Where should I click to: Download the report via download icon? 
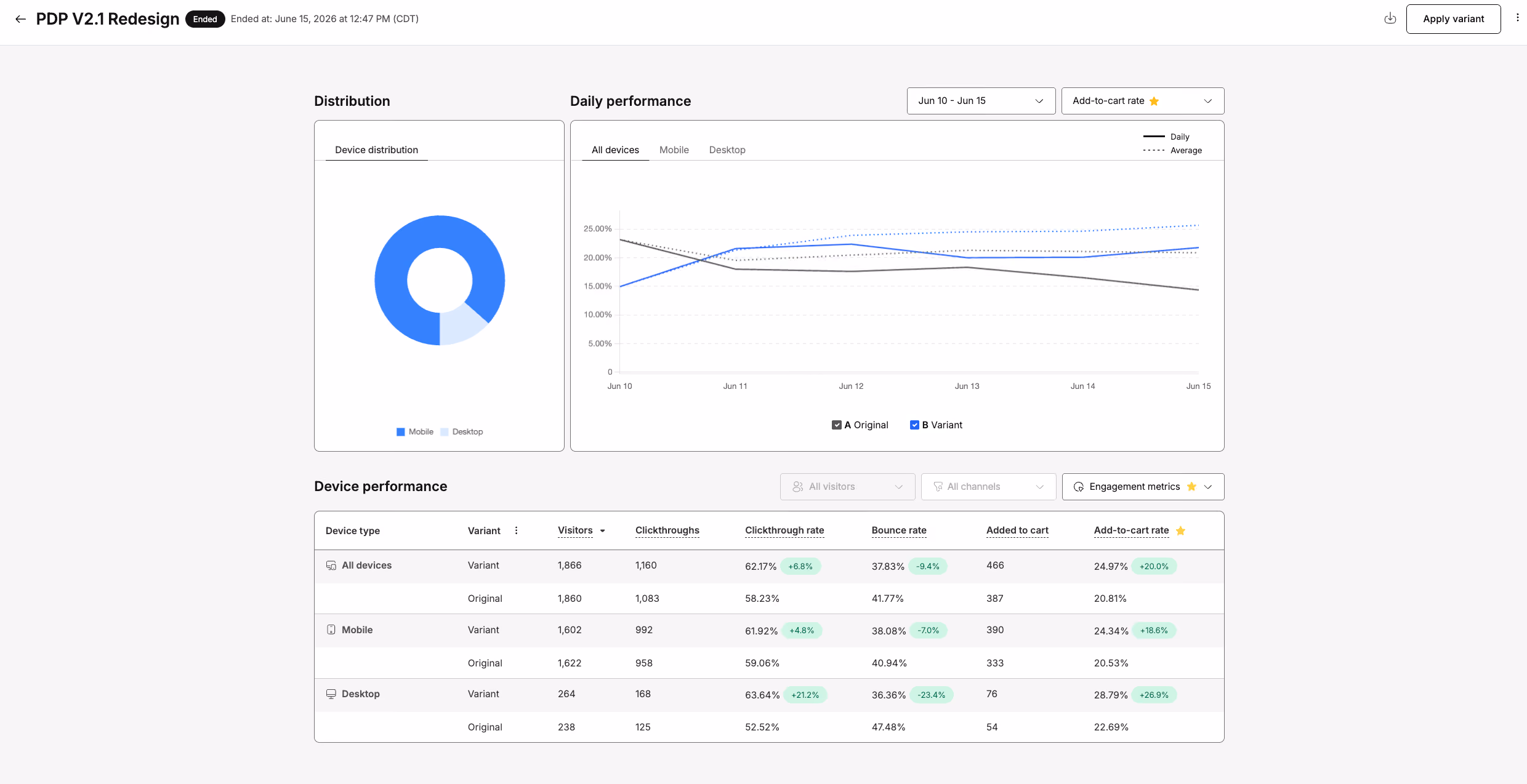(x=1390, y=18)
